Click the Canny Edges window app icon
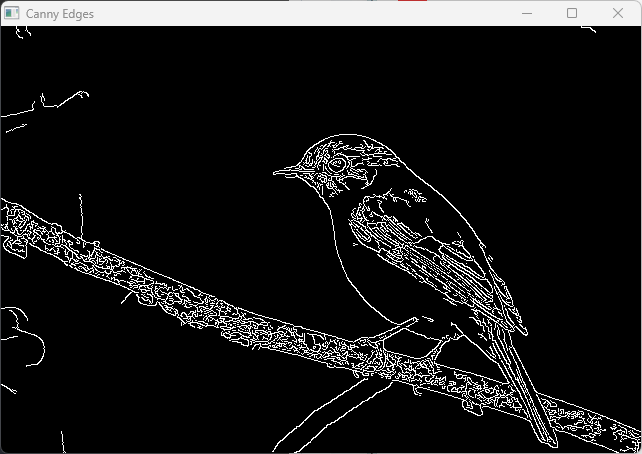 coord(11,14)
